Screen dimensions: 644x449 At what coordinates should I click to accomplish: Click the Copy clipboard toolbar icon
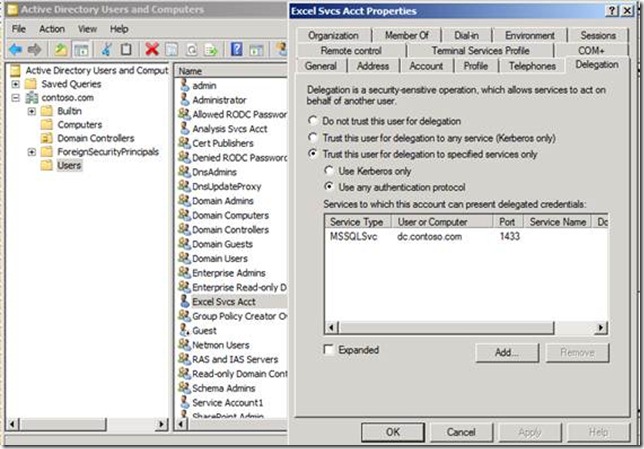[x=126, y=48]
